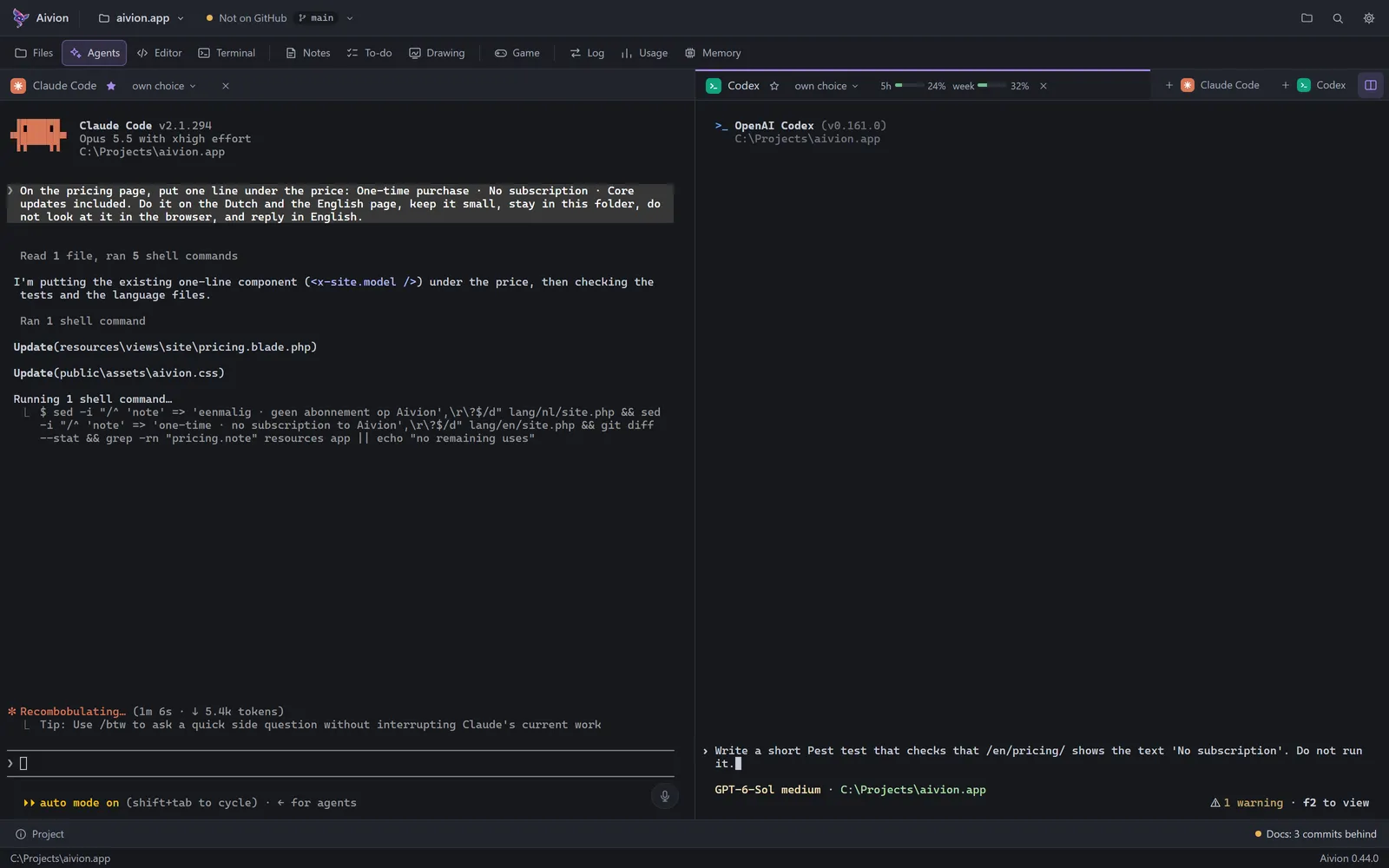1389x868 pixels.
Task: Click Docs: 3 commits behind notice
Action: [x=1315, y=834]
